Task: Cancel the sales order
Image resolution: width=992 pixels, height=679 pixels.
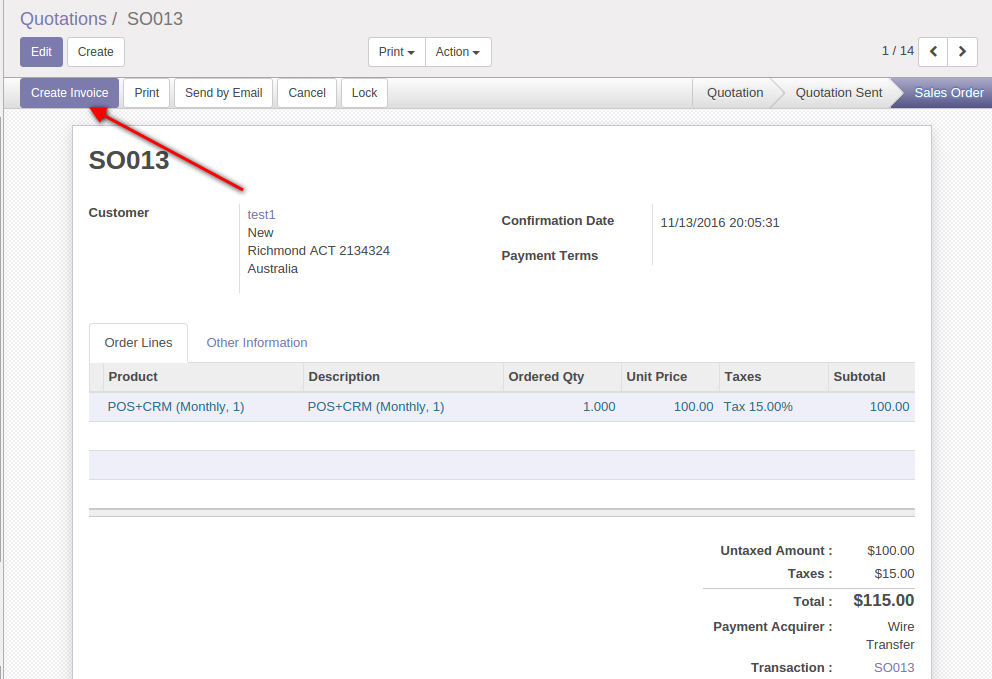Action: pos(307,93)
